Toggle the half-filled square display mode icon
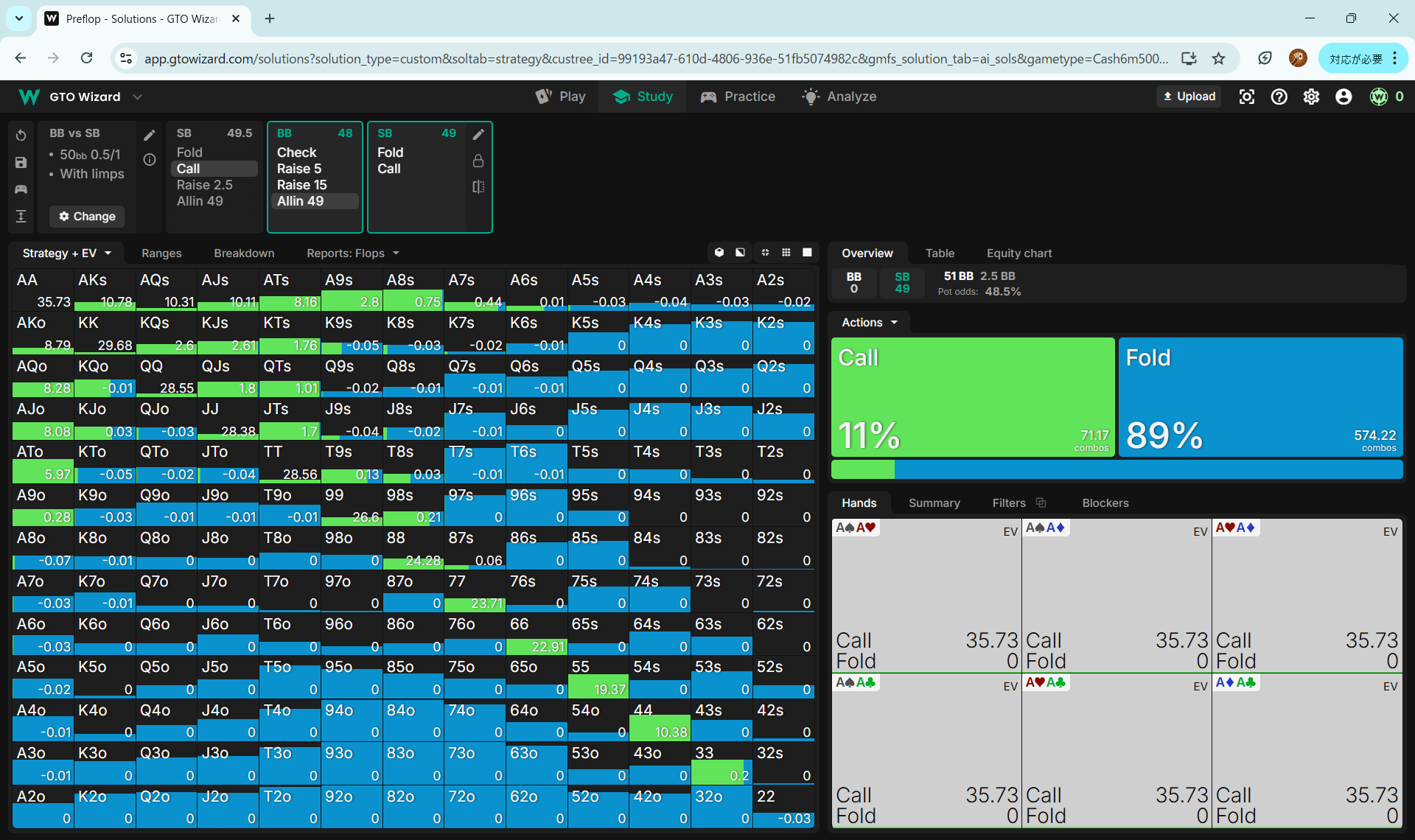The image size is (1415, 840). [x=740, y=253]
